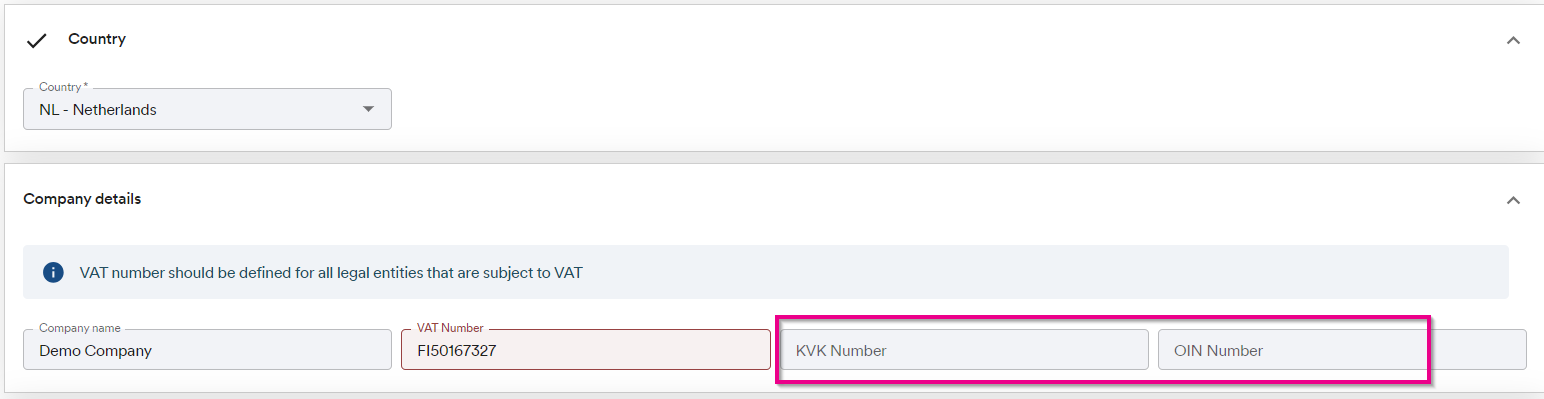
Task: Select the NL - Netherlands combo box
Action: (x=207, y=109)
